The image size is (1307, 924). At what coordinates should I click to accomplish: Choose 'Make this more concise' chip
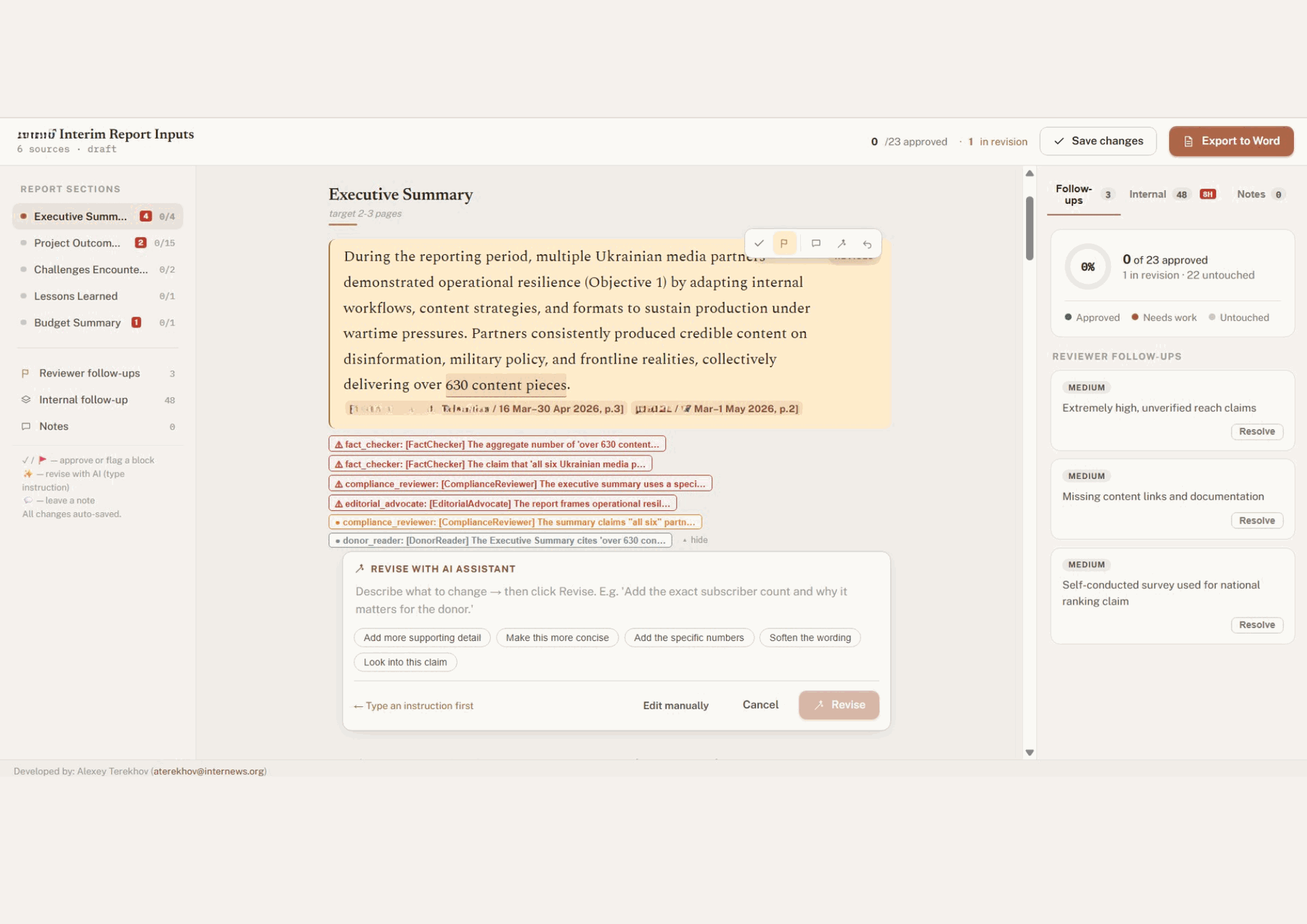coord(557,638)
